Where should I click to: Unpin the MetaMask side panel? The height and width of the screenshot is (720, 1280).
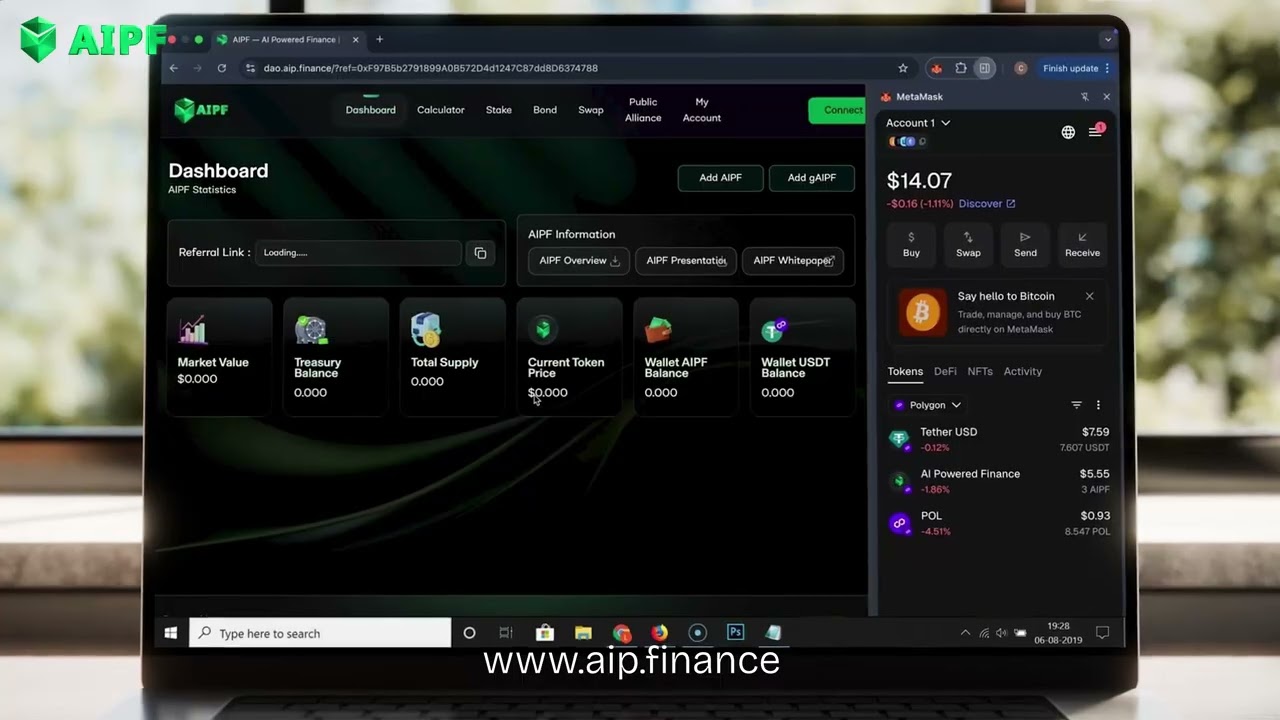pos(1085,97)
